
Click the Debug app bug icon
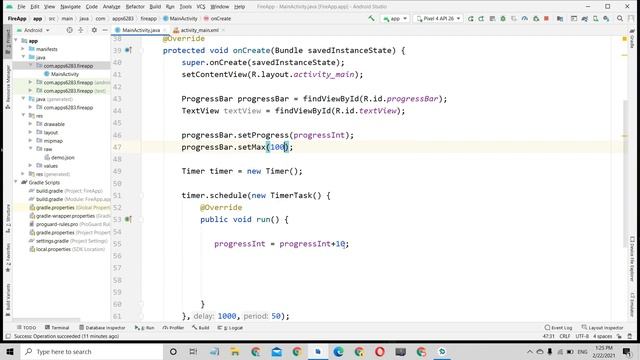[503, 18]
